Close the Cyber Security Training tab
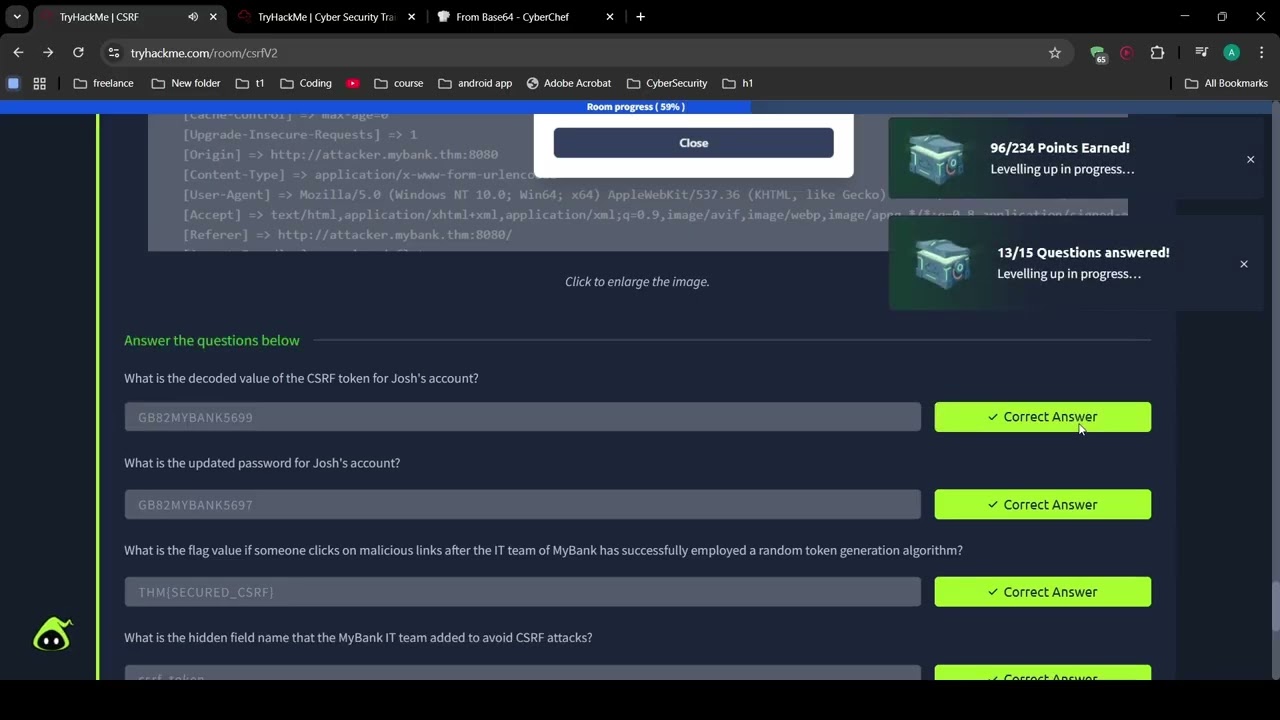Screen dimensions: 1280x720 point(411,17)
